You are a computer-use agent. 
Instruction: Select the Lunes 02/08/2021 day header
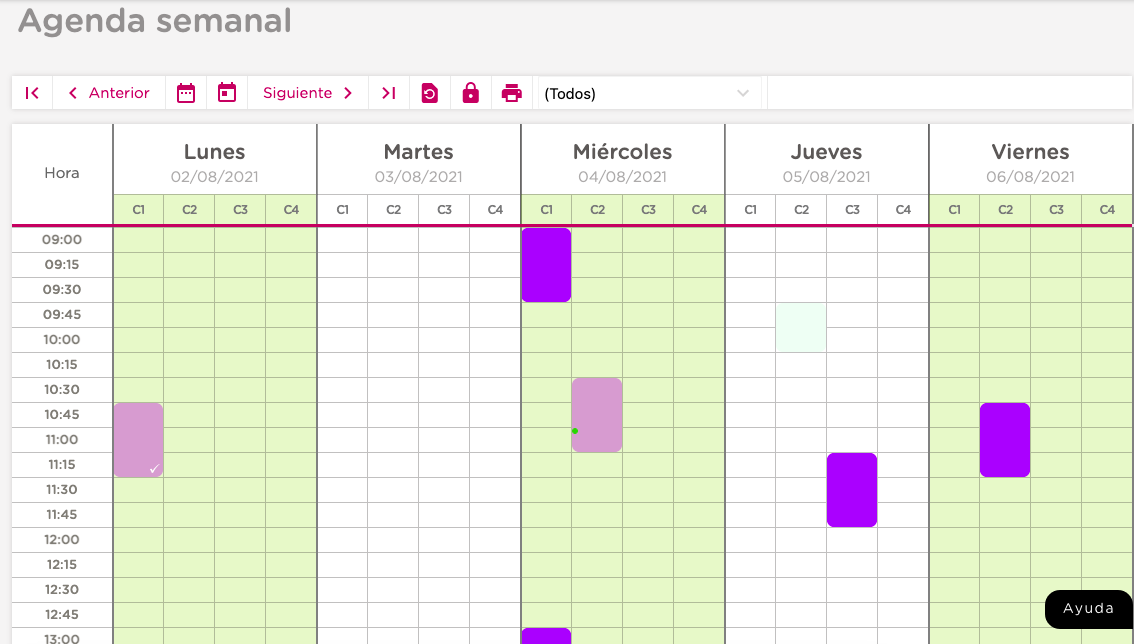pos(215,162)
